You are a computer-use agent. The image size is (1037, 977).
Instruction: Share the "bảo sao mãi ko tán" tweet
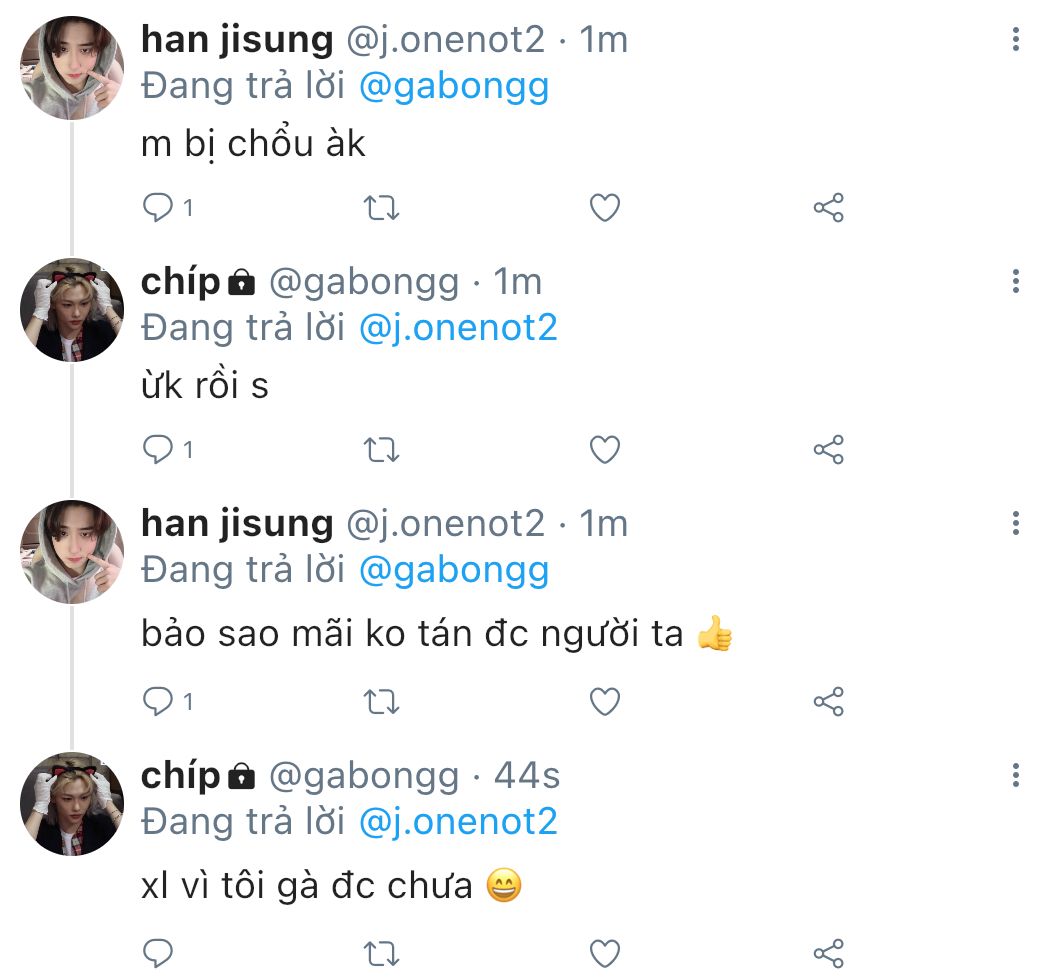(x=829, y=702)
